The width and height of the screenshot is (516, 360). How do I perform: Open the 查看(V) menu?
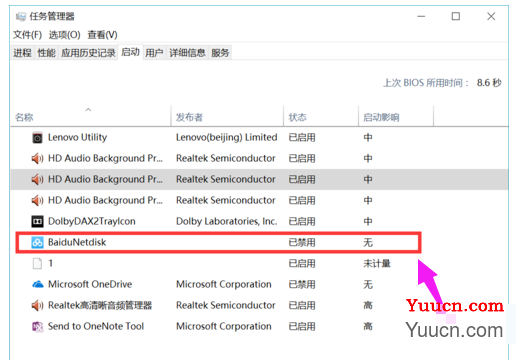(102, 35)
